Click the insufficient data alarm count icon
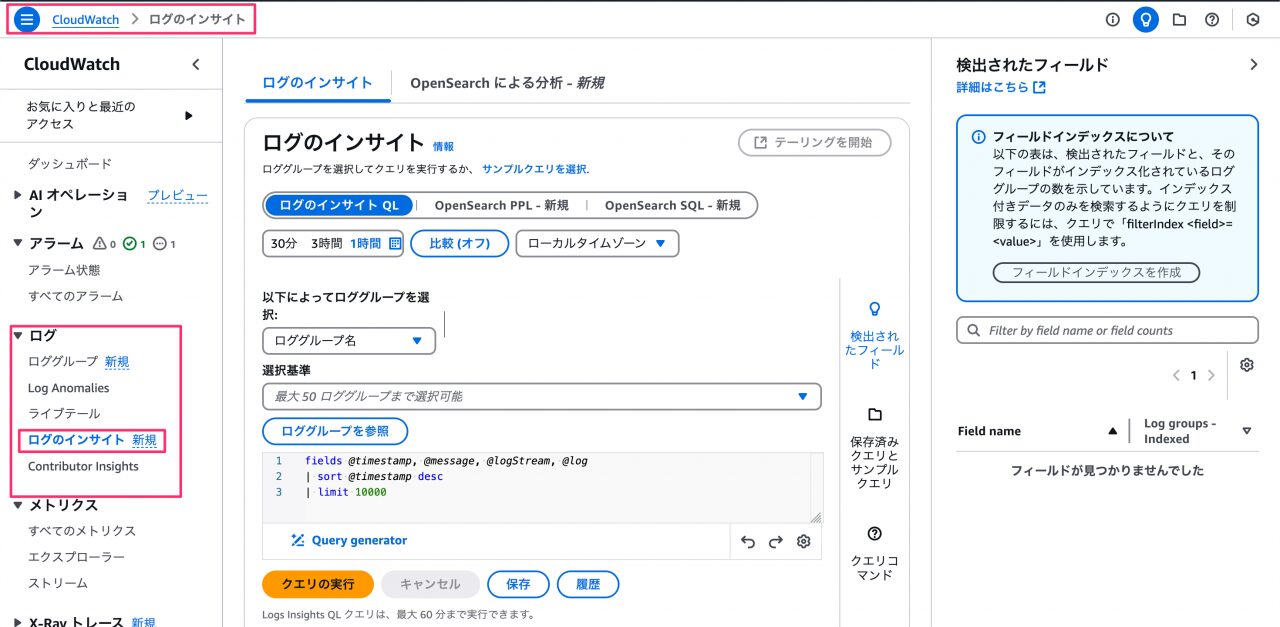Screen dimensions: 1280x627 [165, 244]
